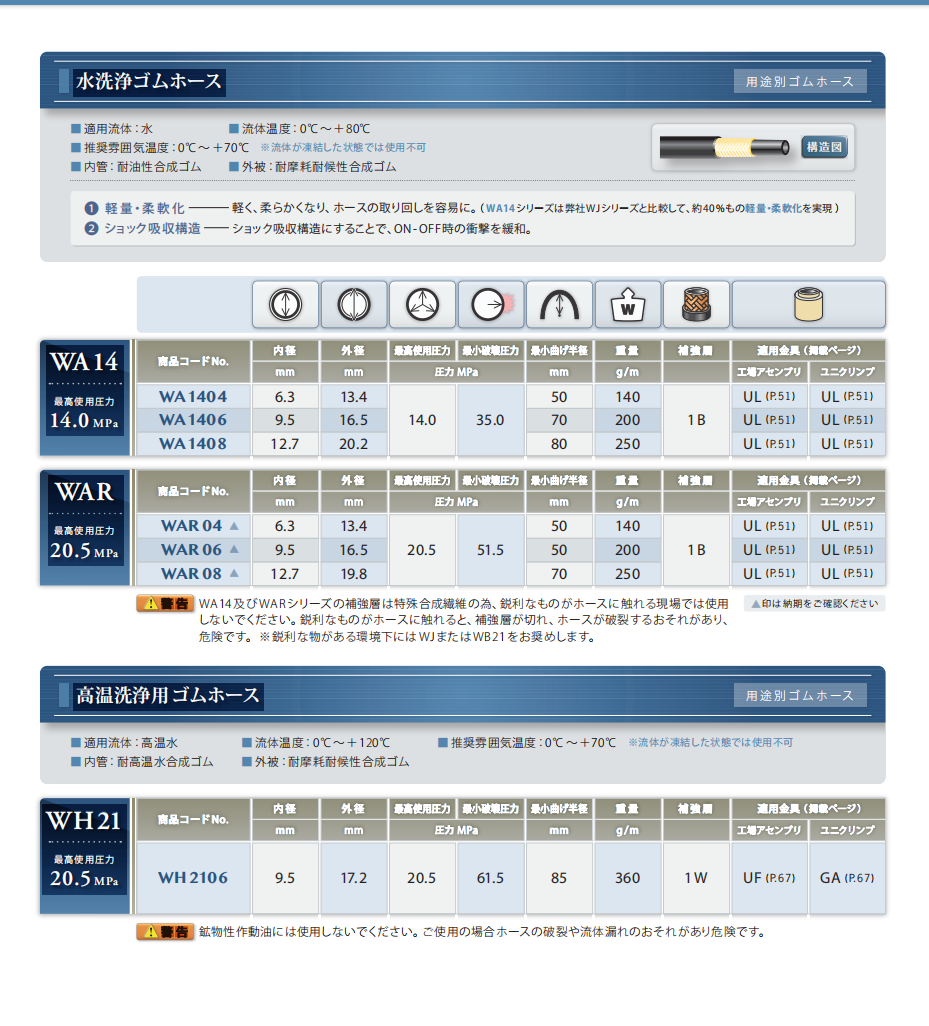This screenshot has width=929, height=1026.
Task: Click the inner diameter icon
Action: (285, 305)
